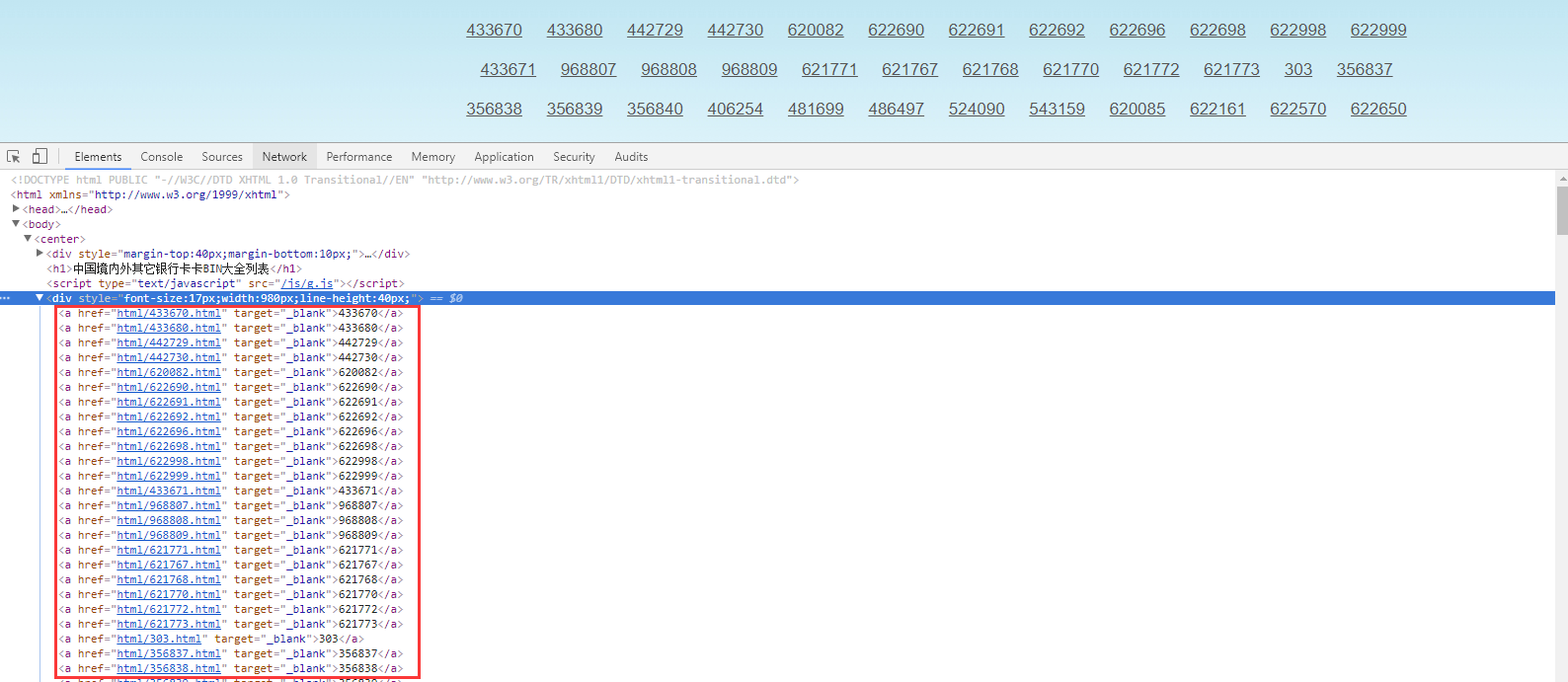
Task: Select the Network tab
Action: pos(284,157)
